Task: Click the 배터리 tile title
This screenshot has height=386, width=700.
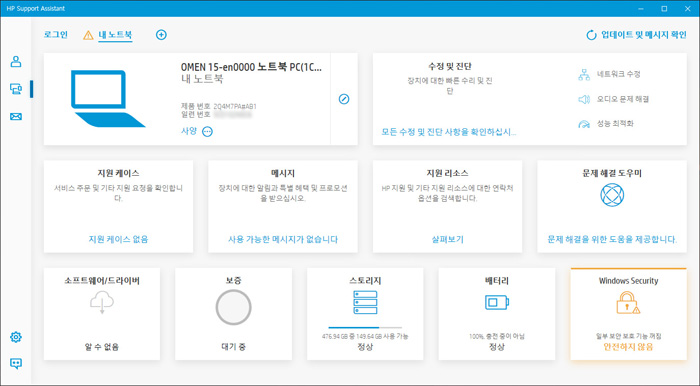Action: pos(497,281)
